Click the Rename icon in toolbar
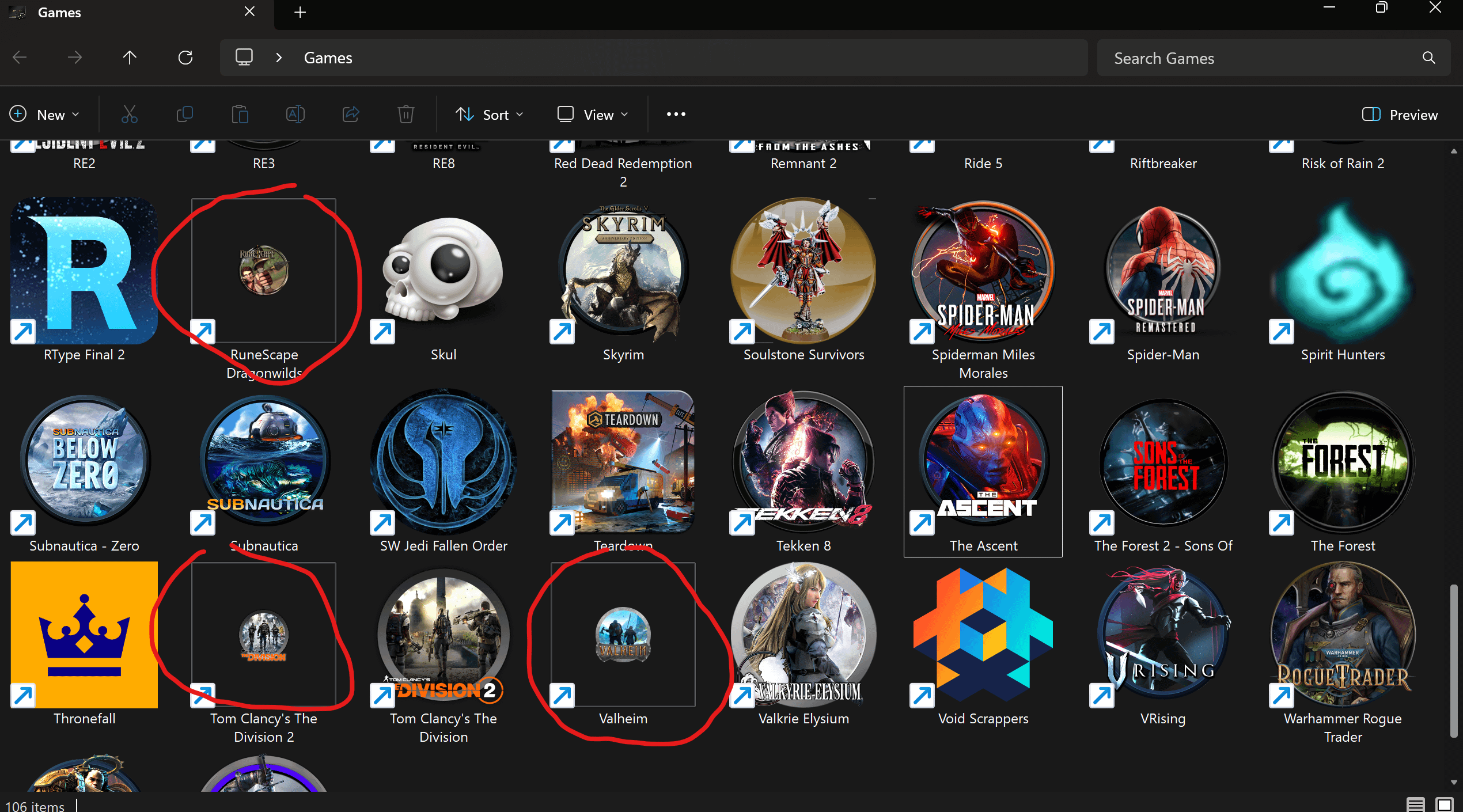This screenshot has height=812, width=1463. click(295, 115)
